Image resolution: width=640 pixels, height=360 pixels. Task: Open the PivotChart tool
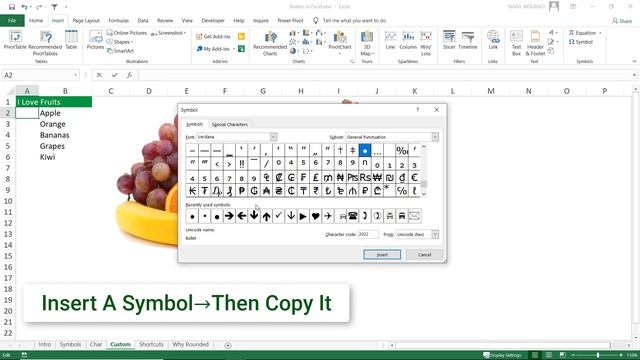(x=340, y=42)
